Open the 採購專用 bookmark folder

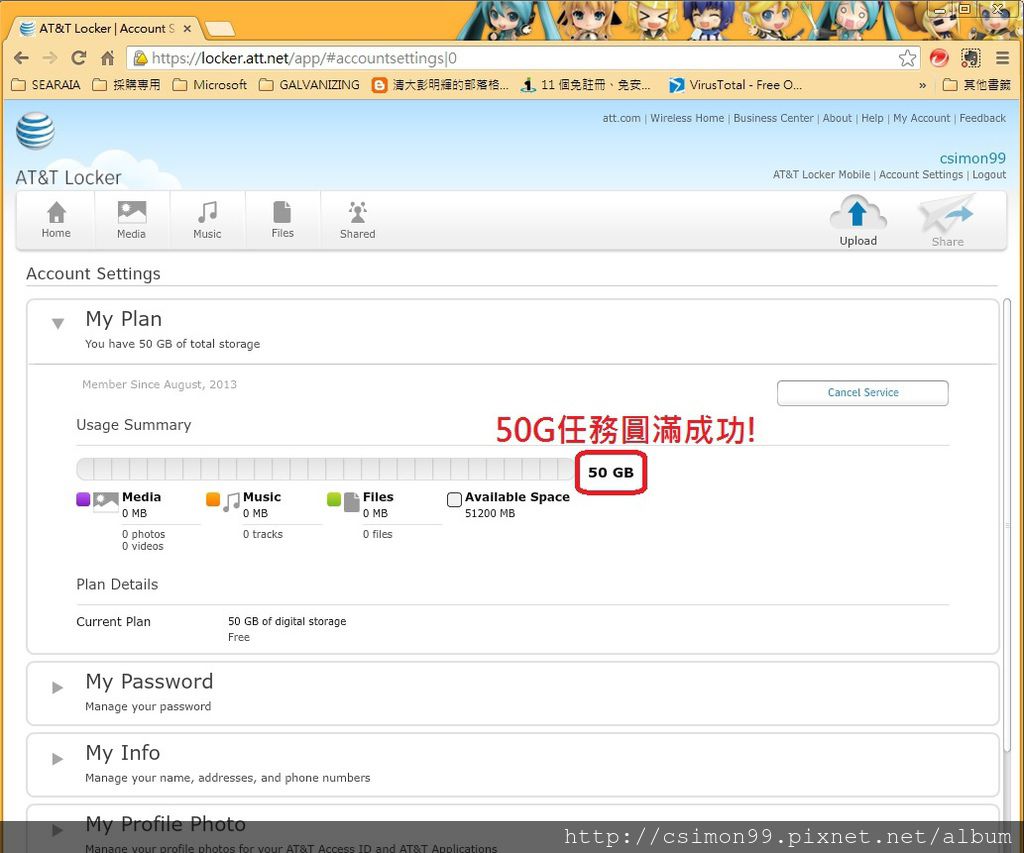127,85
